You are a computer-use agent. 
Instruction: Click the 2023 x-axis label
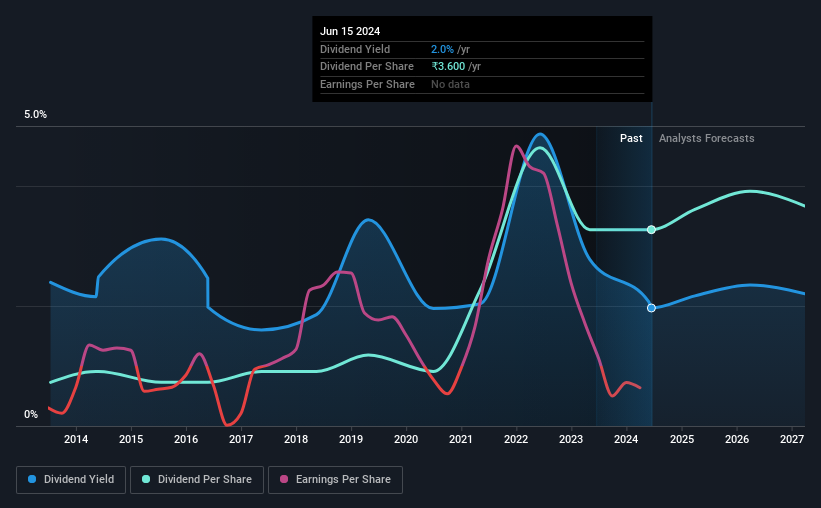click(x=571, y=439)
